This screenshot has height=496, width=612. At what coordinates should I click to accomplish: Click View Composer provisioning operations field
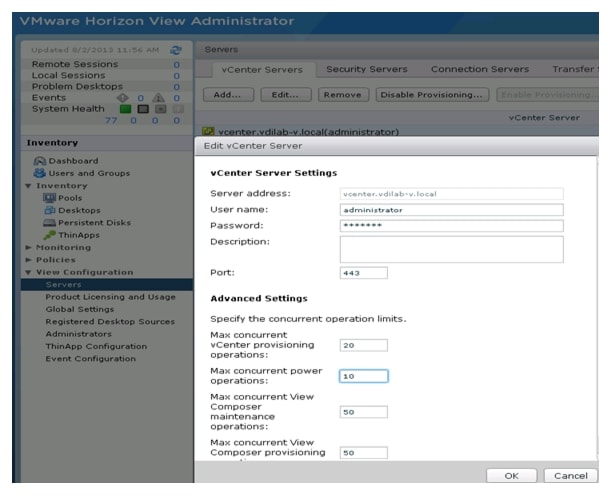tap(363, 453)
